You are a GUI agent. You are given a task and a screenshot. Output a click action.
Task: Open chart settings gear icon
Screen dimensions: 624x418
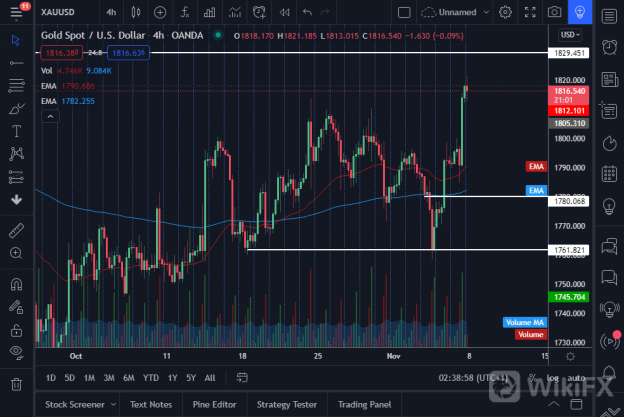click(x=506, y=12)
